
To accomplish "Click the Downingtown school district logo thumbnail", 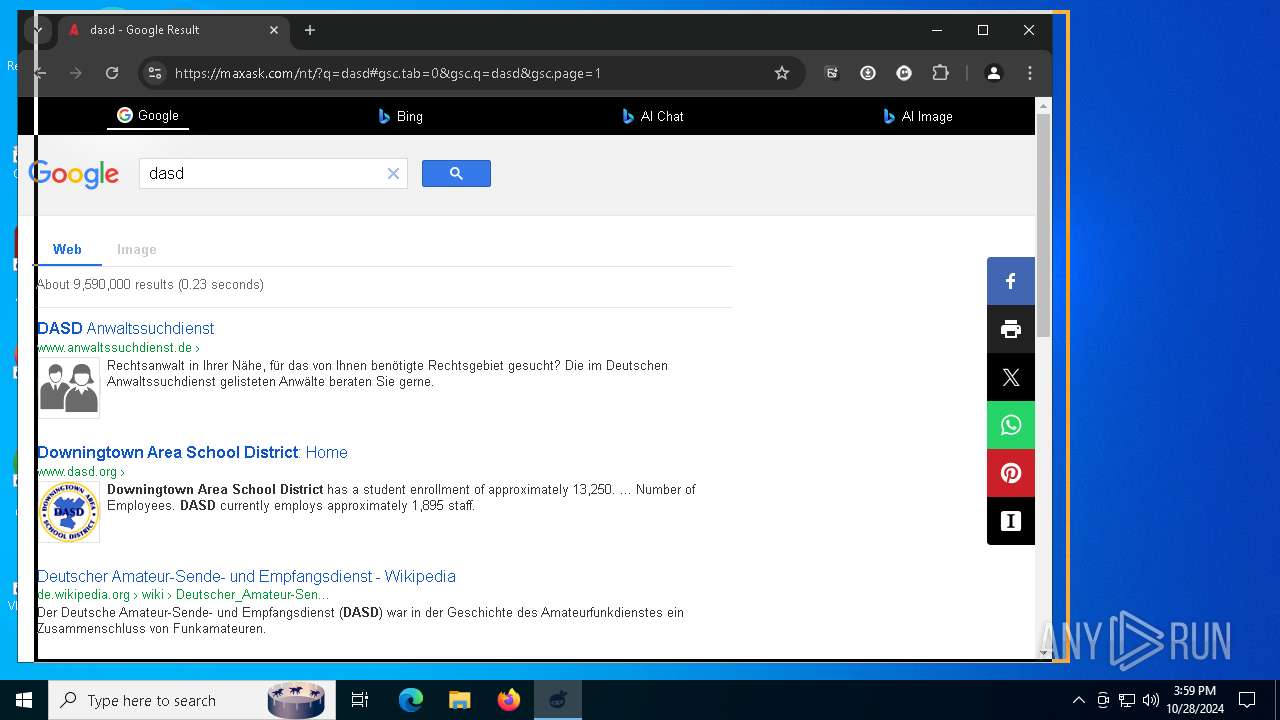I will point(68,512).
